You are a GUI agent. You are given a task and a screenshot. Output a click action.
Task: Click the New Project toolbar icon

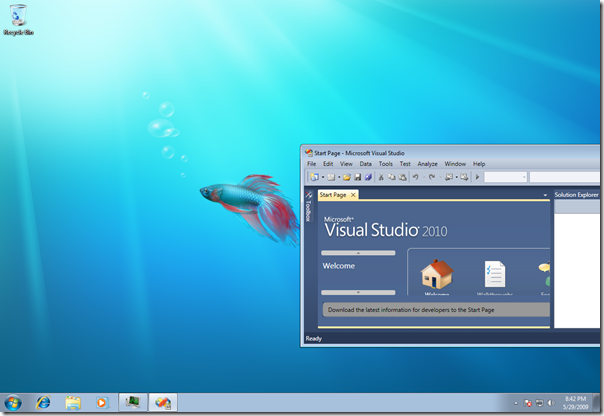point(313,177)
